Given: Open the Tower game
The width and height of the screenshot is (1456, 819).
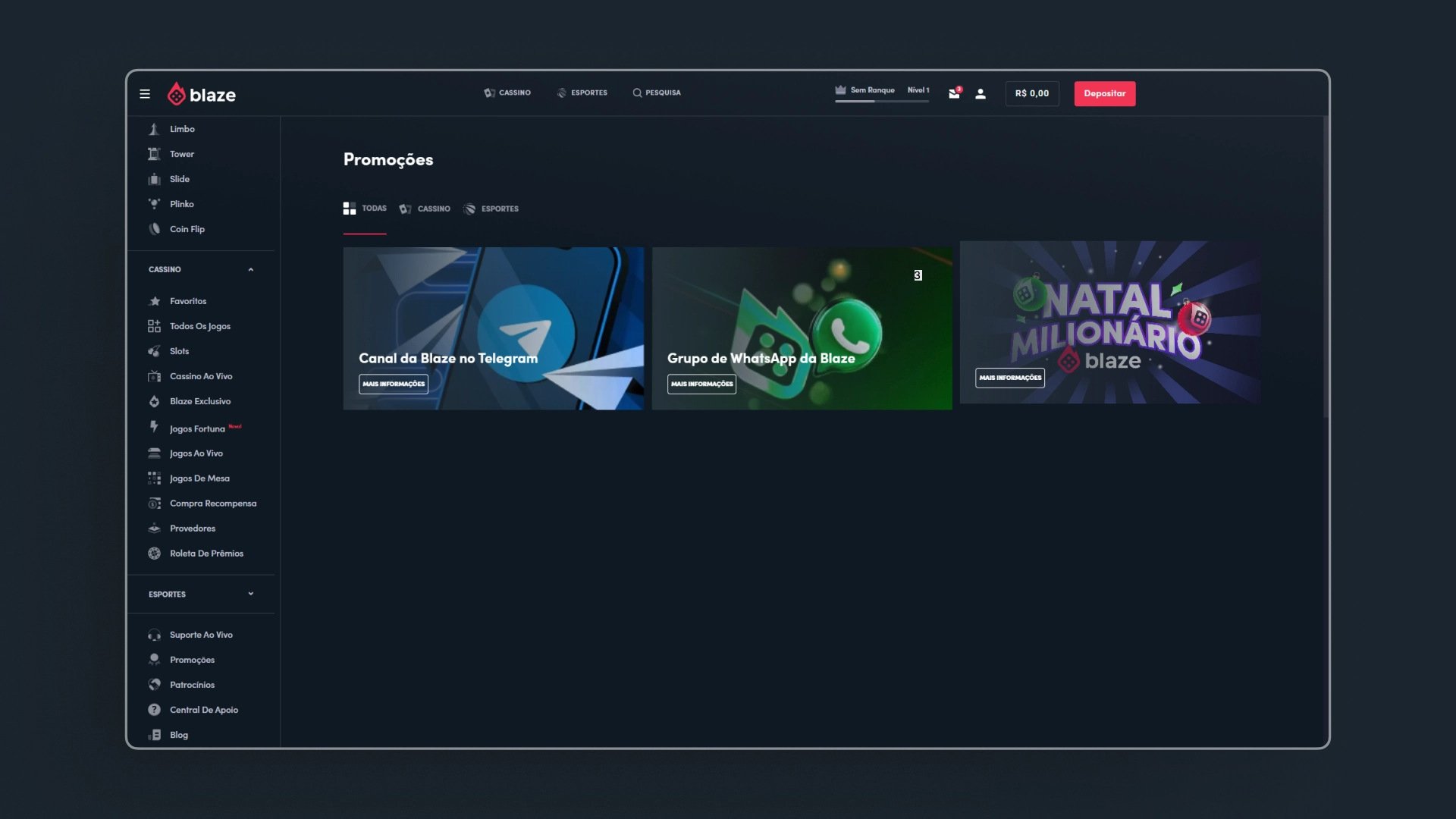Looking at the screenshot, I should click(155, 153).
